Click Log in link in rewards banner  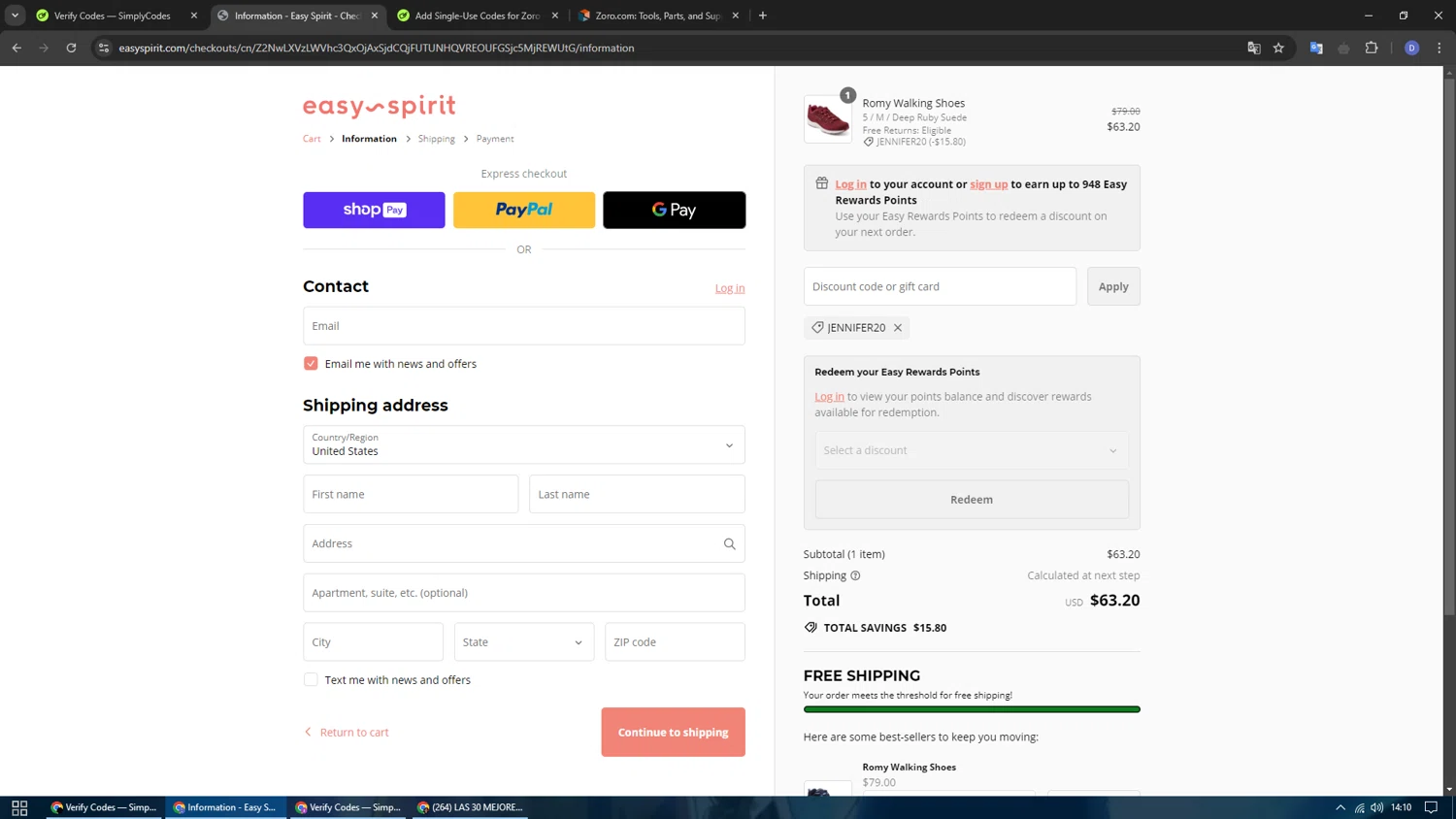pyautogui.click(x=850, y=184)
